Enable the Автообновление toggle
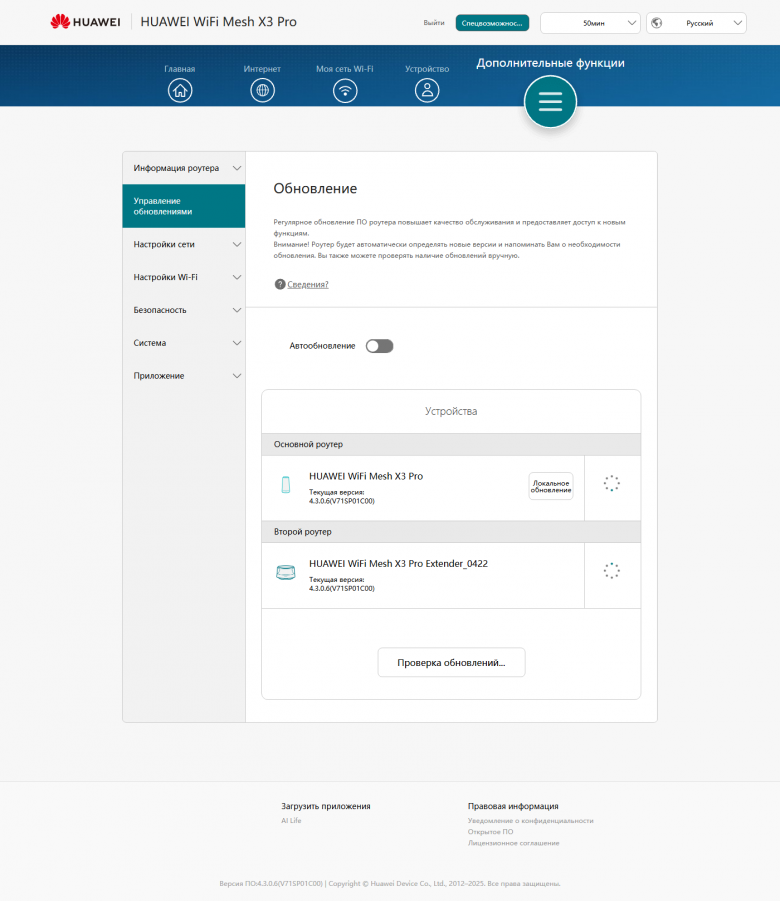 pos(380,346)
